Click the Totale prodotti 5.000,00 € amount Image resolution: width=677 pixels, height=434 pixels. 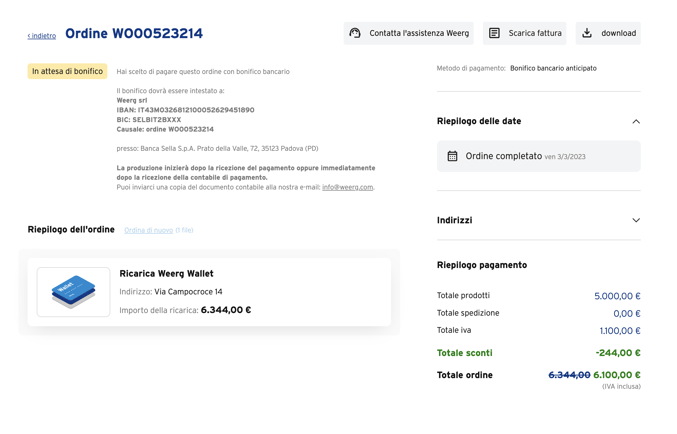[x=617, y=296]
